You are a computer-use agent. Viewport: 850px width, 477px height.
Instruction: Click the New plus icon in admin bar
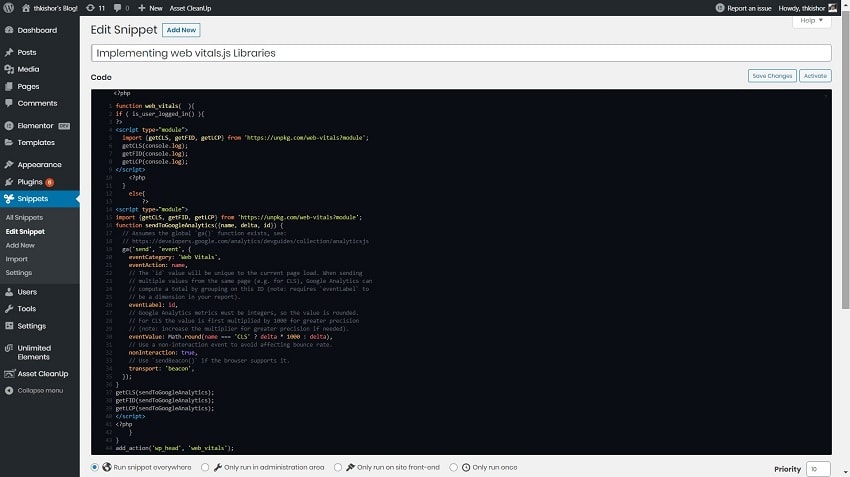click(141, 8)
